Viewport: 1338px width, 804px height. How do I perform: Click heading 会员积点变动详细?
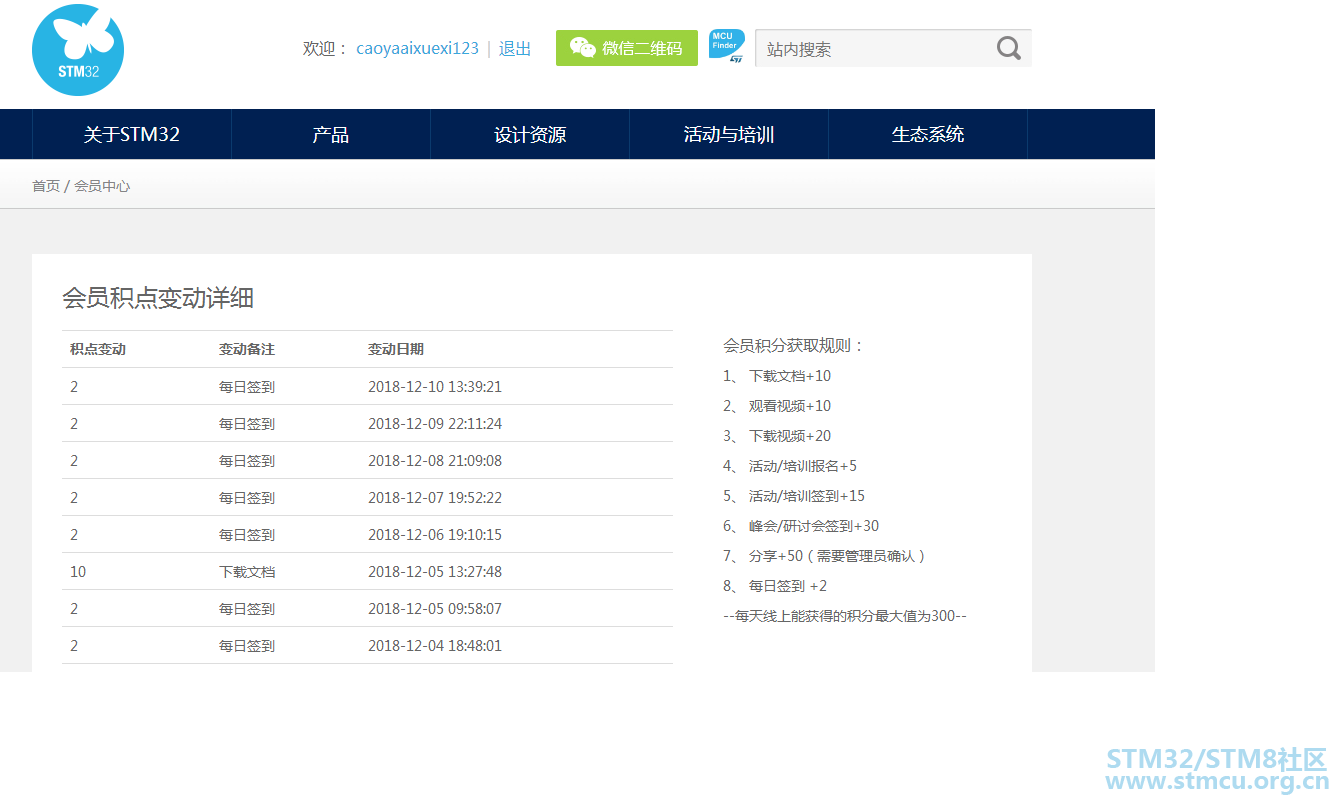coord(158,298)
